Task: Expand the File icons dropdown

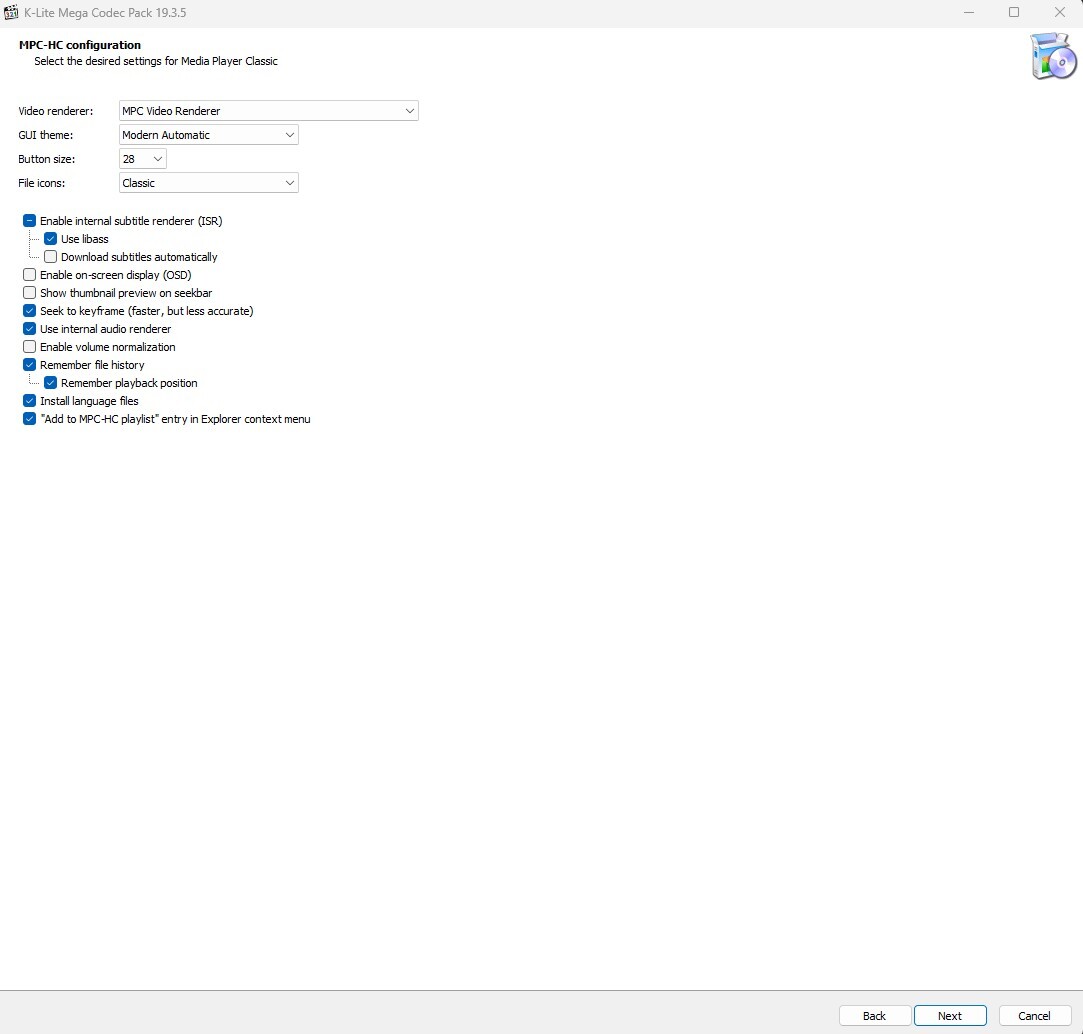Action: click(x=208, y=183)
